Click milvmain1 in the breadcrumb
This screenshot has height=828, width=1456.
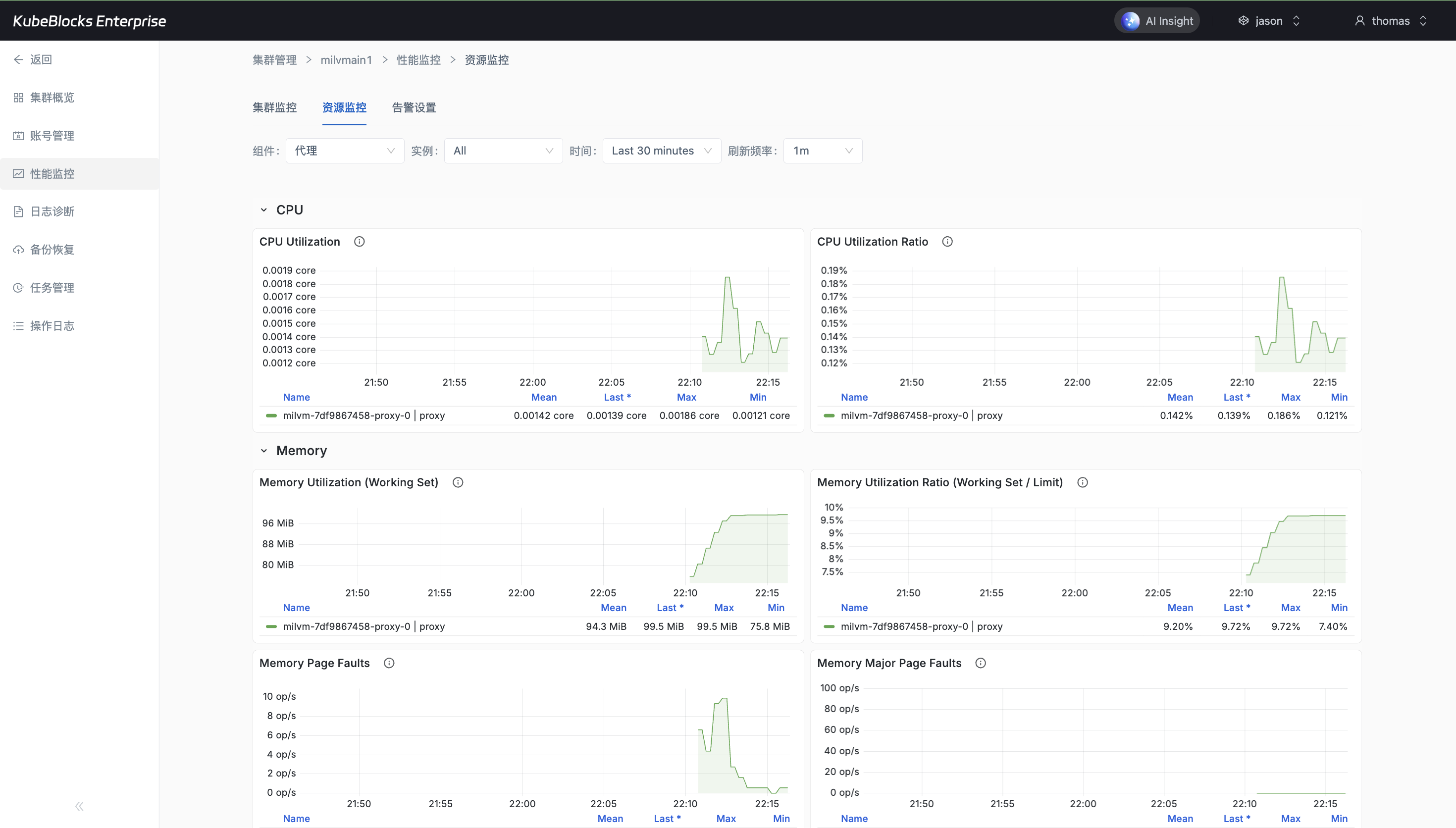pyautogui.click(x=346, y=60)
